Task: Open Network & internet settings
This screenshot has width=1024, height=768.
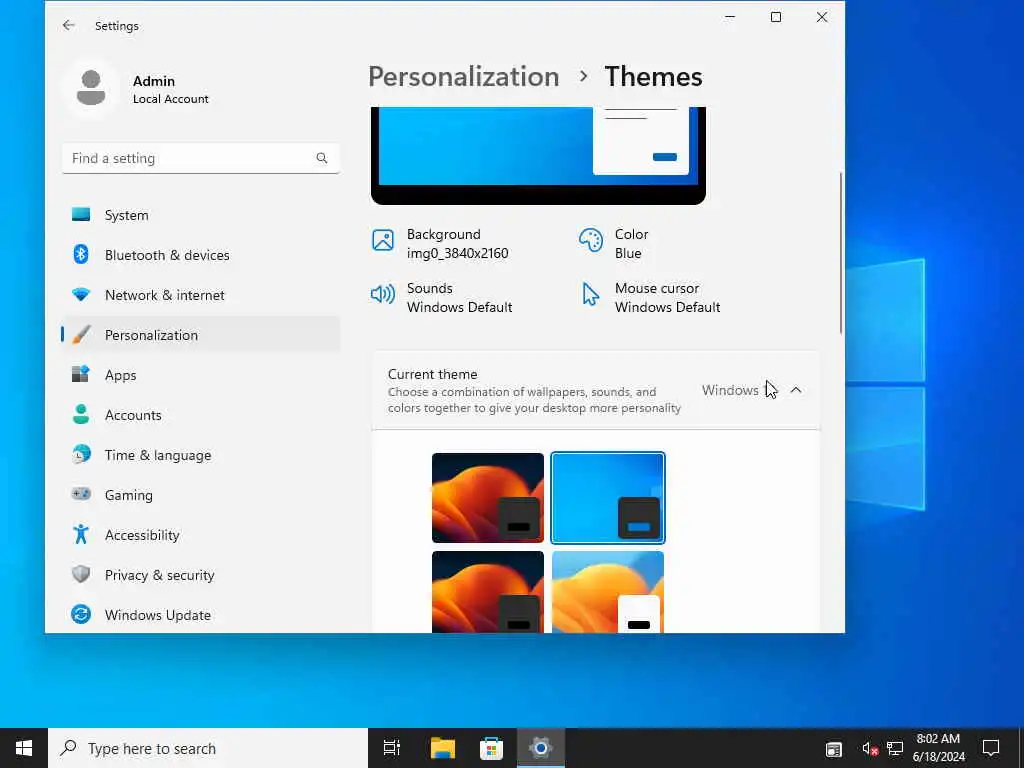Action: (x=201, y=295)
